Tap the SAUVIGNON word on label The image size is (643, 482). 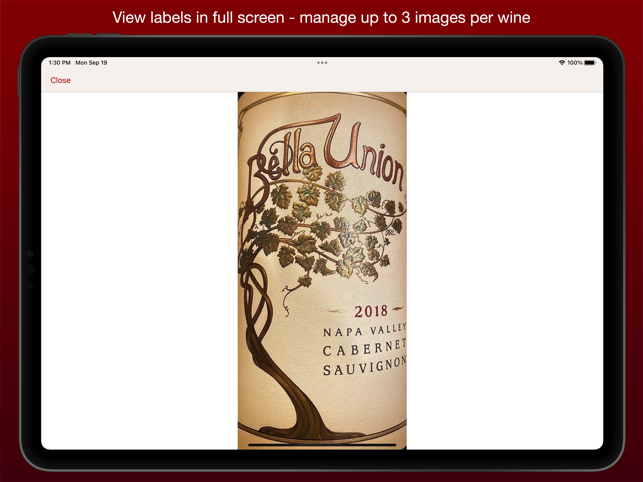coord(365,366)
